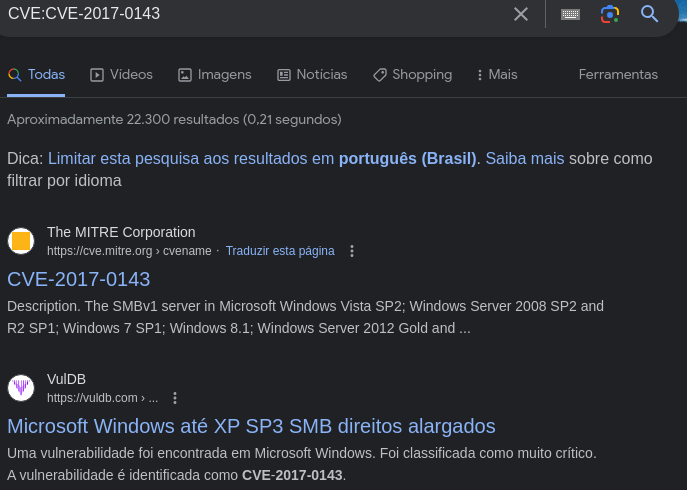The image size is (687, 490).
Task: Click the VulDB site favicon
Action: [21, 388]
